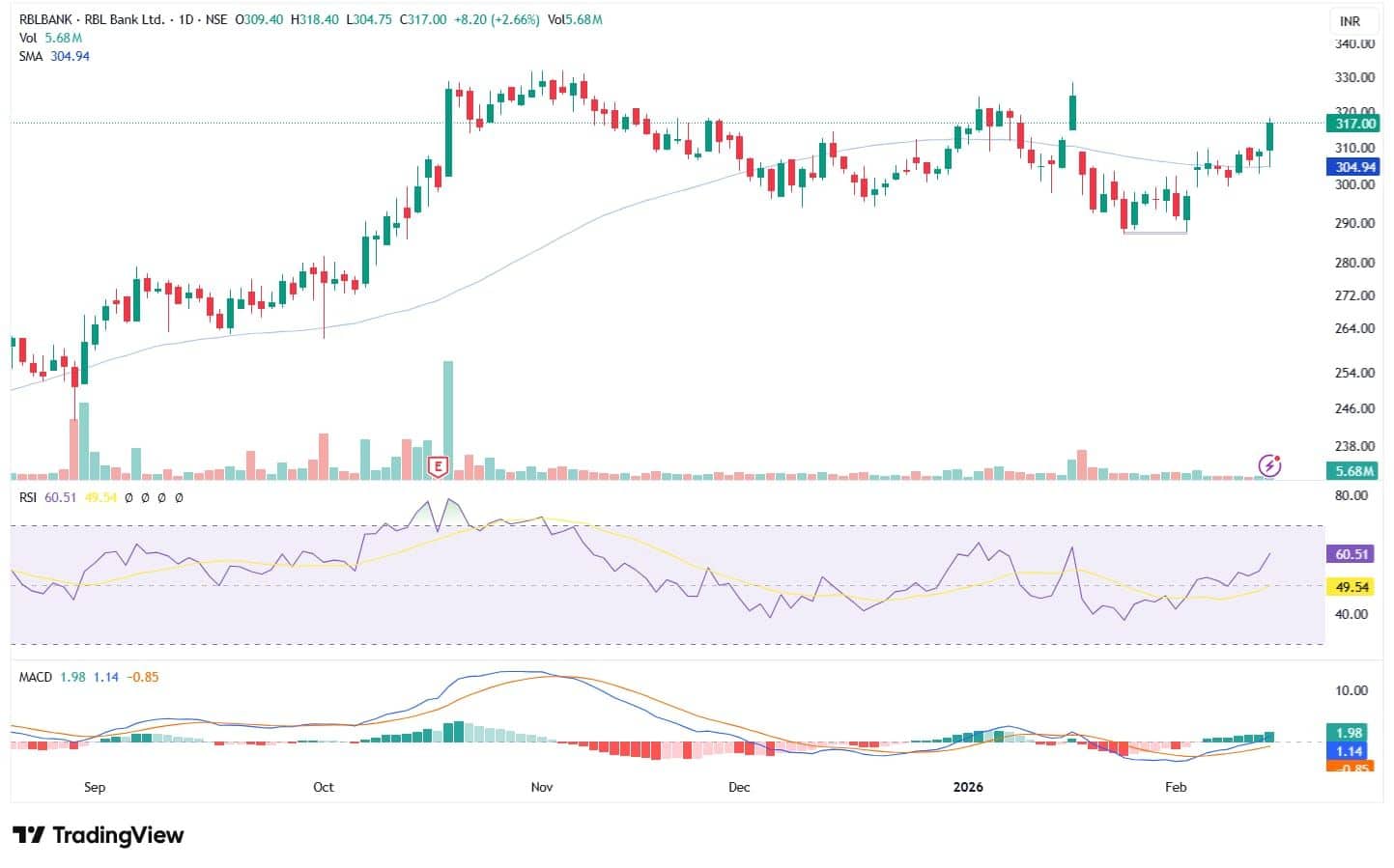Click the 238.00 price scale label

pyautogui.click(x=1354, y=446)
